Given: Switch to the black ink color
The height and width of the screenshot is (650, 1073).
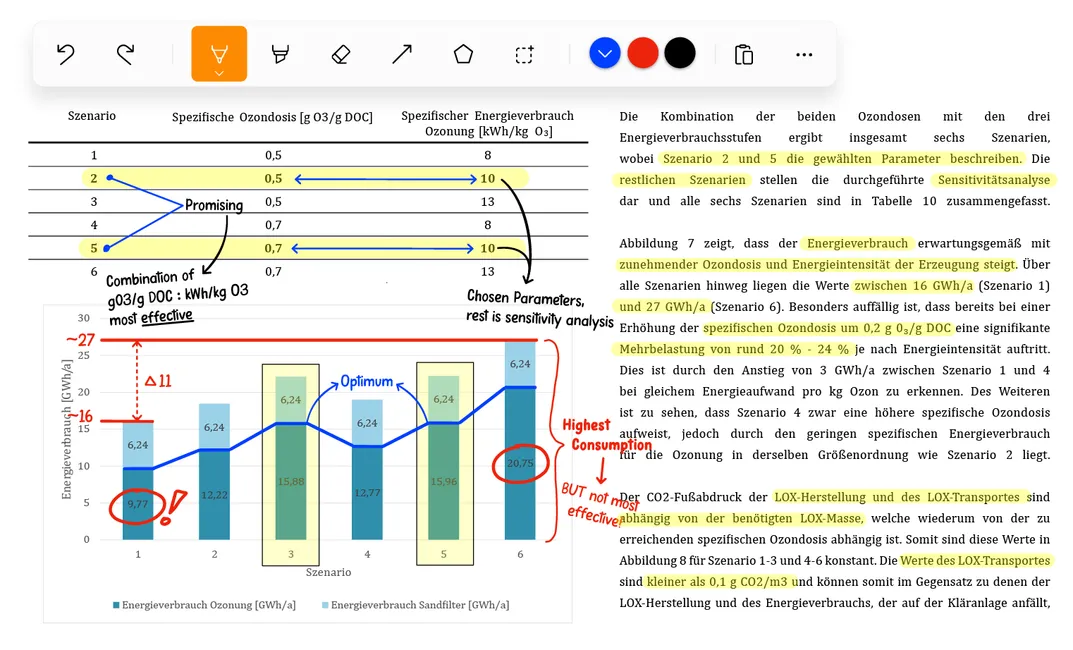Looking at the screenshot, I should (680, 53).
